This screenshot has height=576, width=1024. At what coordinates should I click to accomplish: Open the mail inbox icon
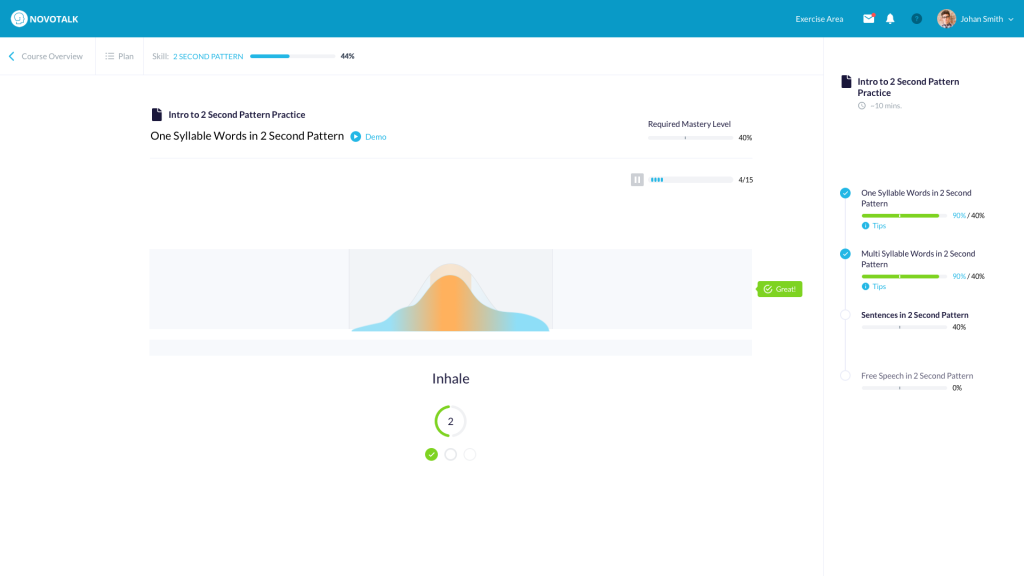pos(868,18)
